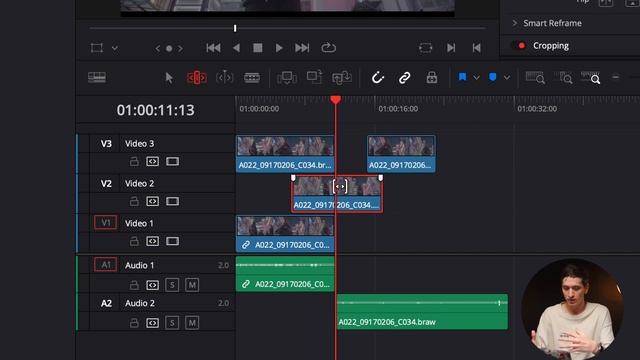Click the red timeline playhead handle

(336, 100)
